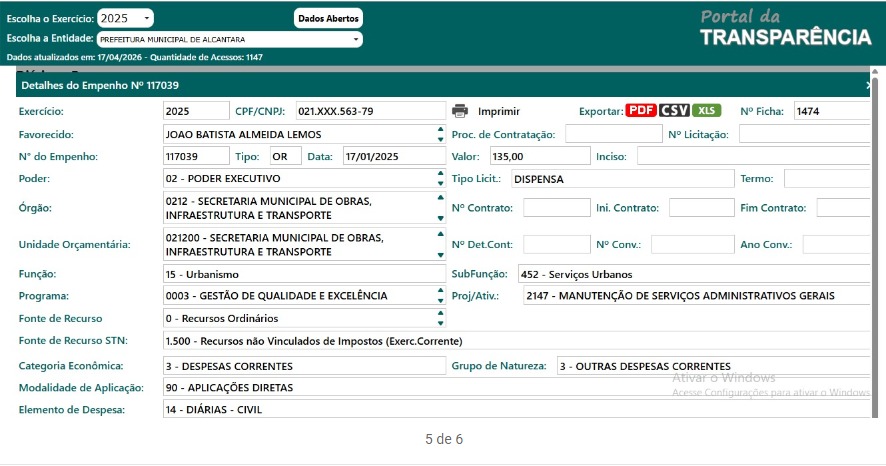Click the Tipo Licit. field showing DISPENSA
The width and height of the screenshot is (886, 466).
click(x=621, y=179)
